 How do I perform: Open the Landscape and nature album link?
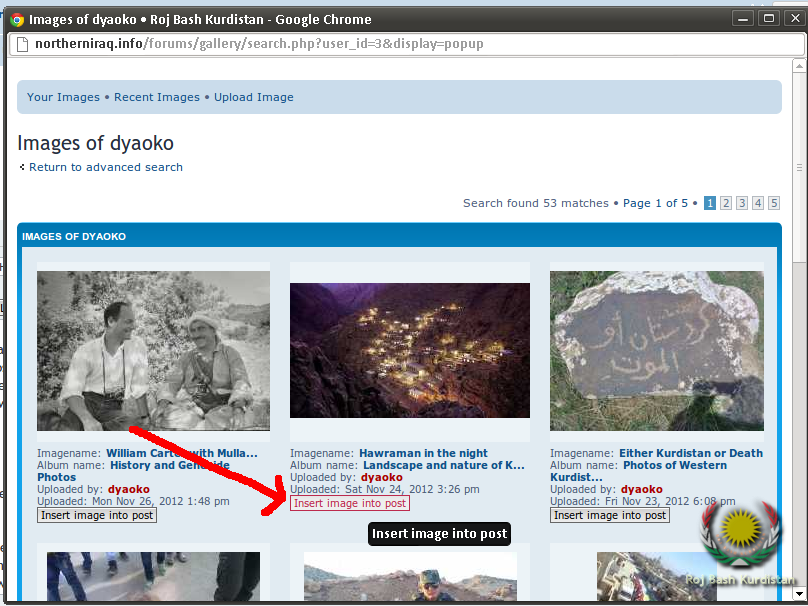coord(443,465)
